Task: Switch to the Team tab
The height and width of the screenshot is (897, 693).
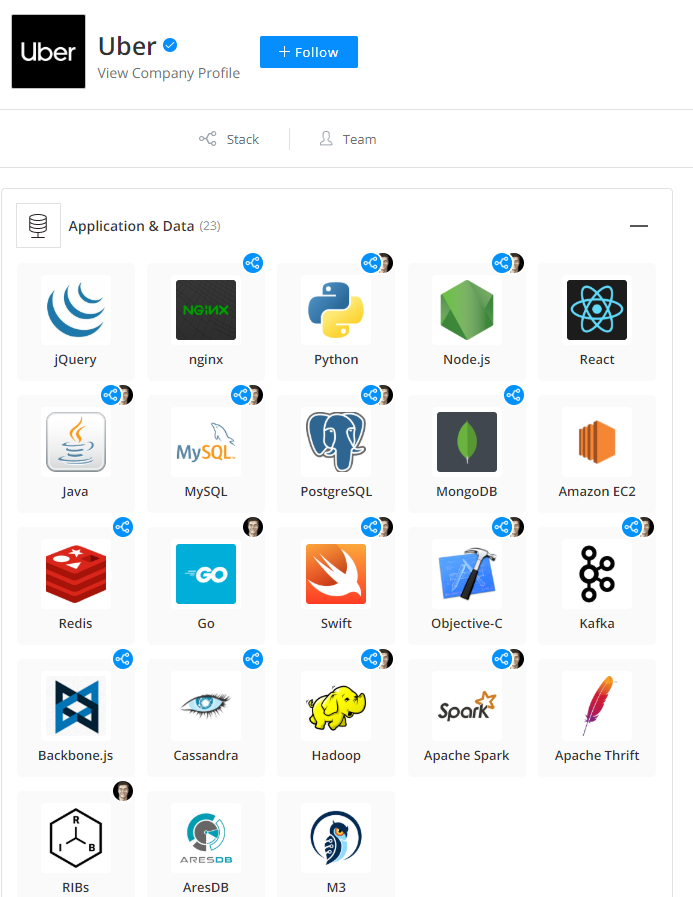Action: click(348, 139)
